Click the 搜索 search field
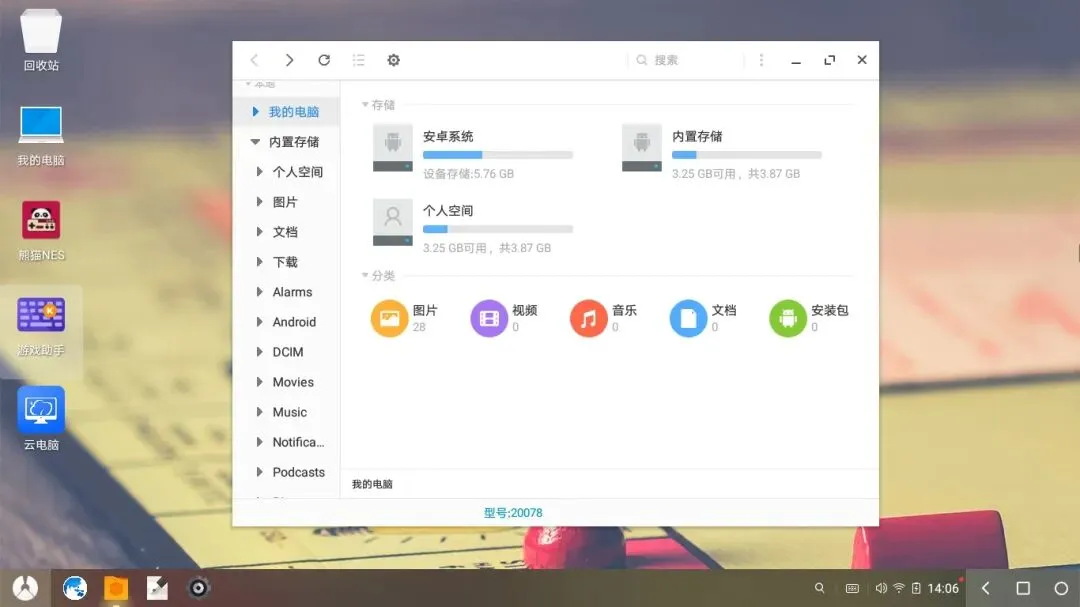This screenshot has width=1080, height=607. (687, 60)
